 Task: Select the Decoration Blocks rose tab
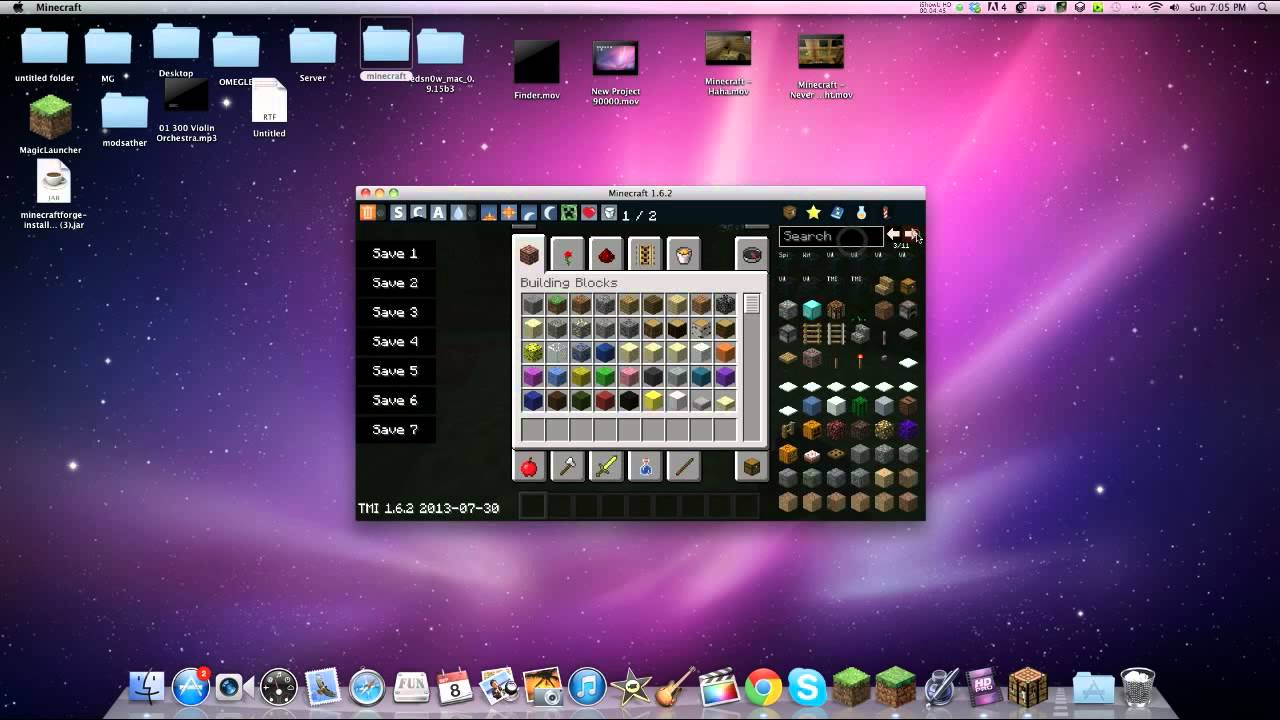[x=567, y=256]
